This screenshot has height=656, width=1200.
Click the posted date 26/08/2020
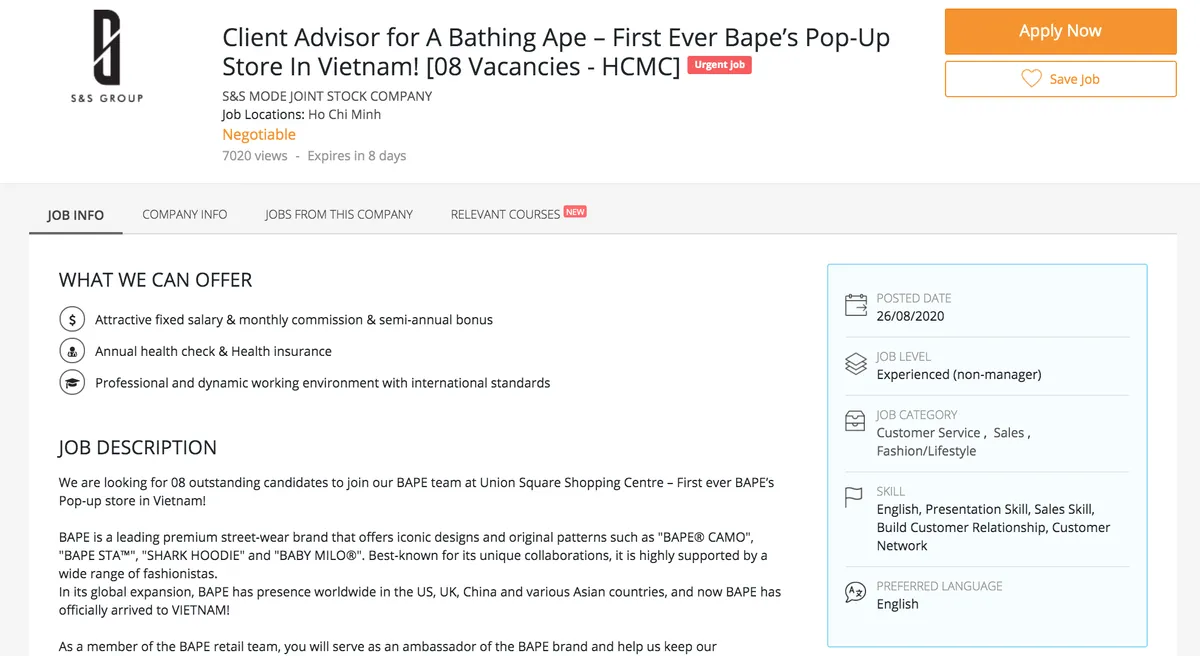pos(910,316)
